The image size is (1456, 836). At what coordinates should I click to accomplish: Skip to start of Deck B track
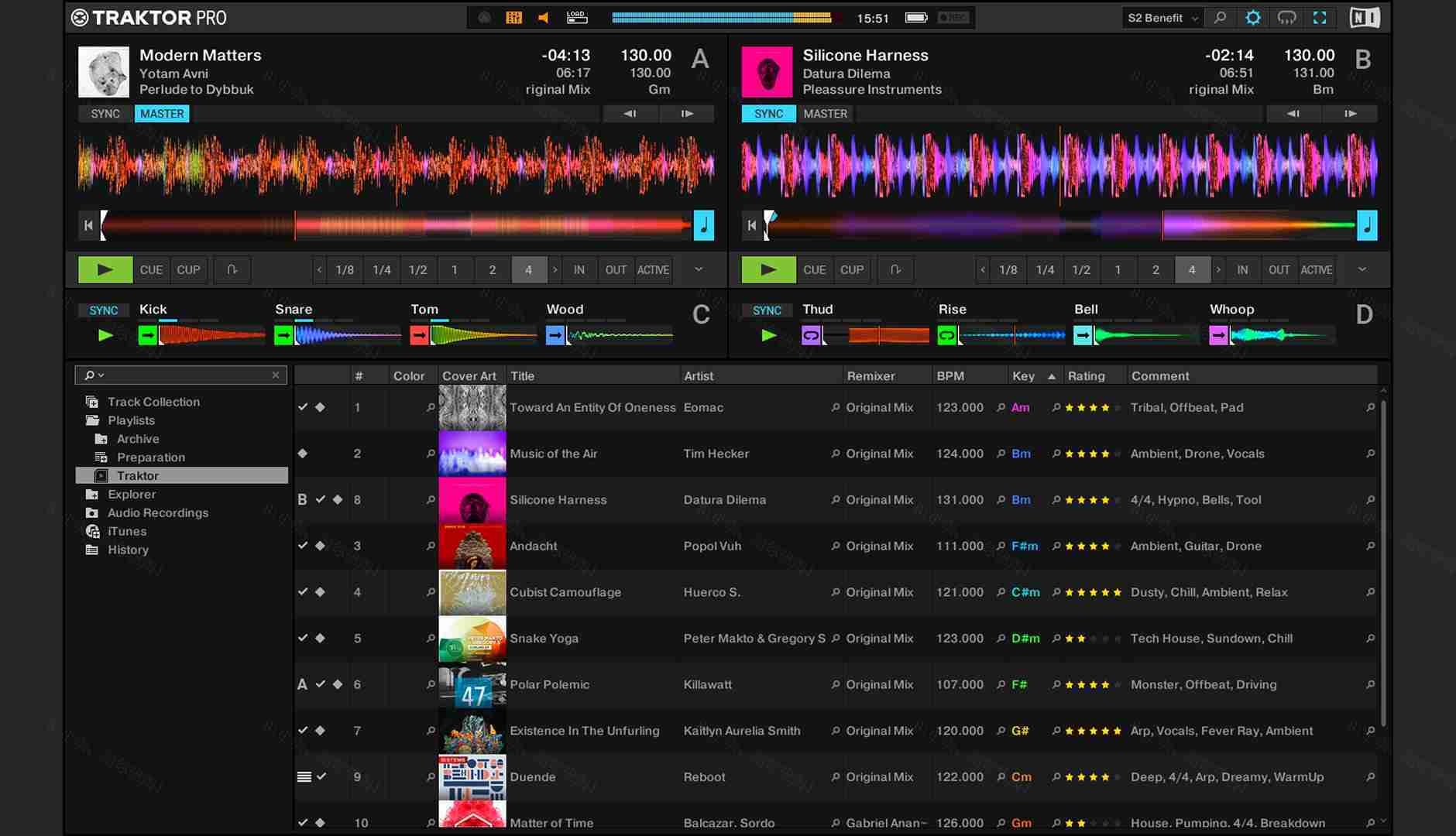point(751,225)
